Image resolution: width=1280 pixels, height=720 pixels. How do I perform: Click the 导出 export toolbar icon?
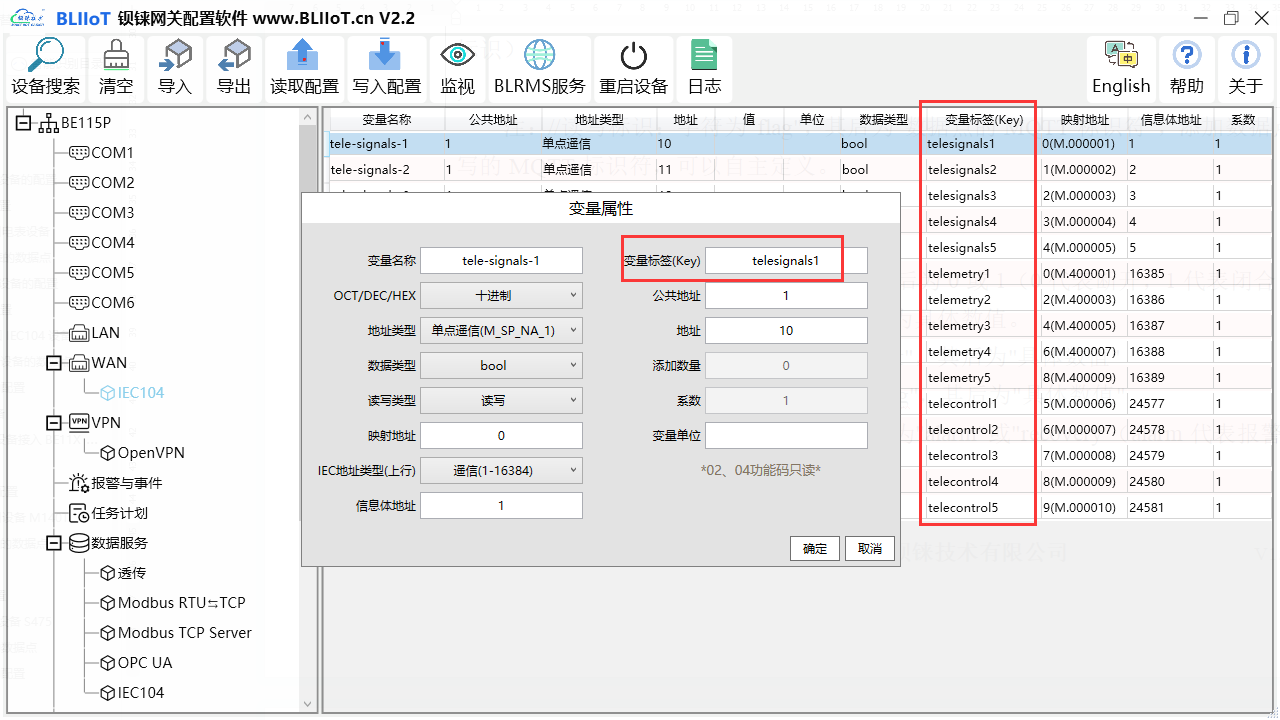click(x=234, y=55)
